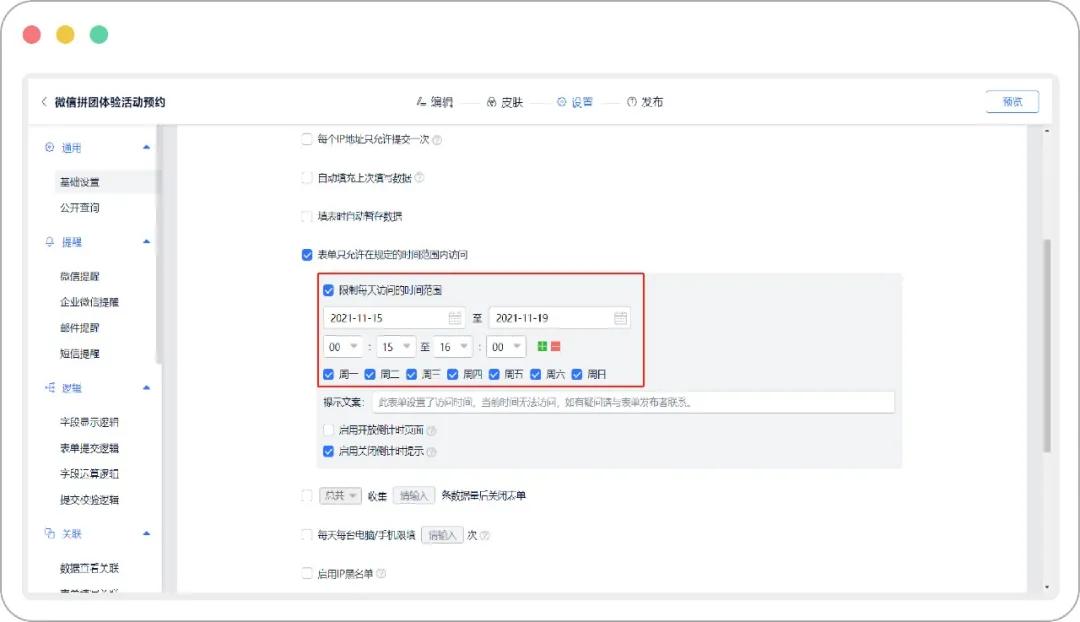Screen dimensions: 1080x622
Task: Click the green plus icon to add time range
Action: coord(542,345)
